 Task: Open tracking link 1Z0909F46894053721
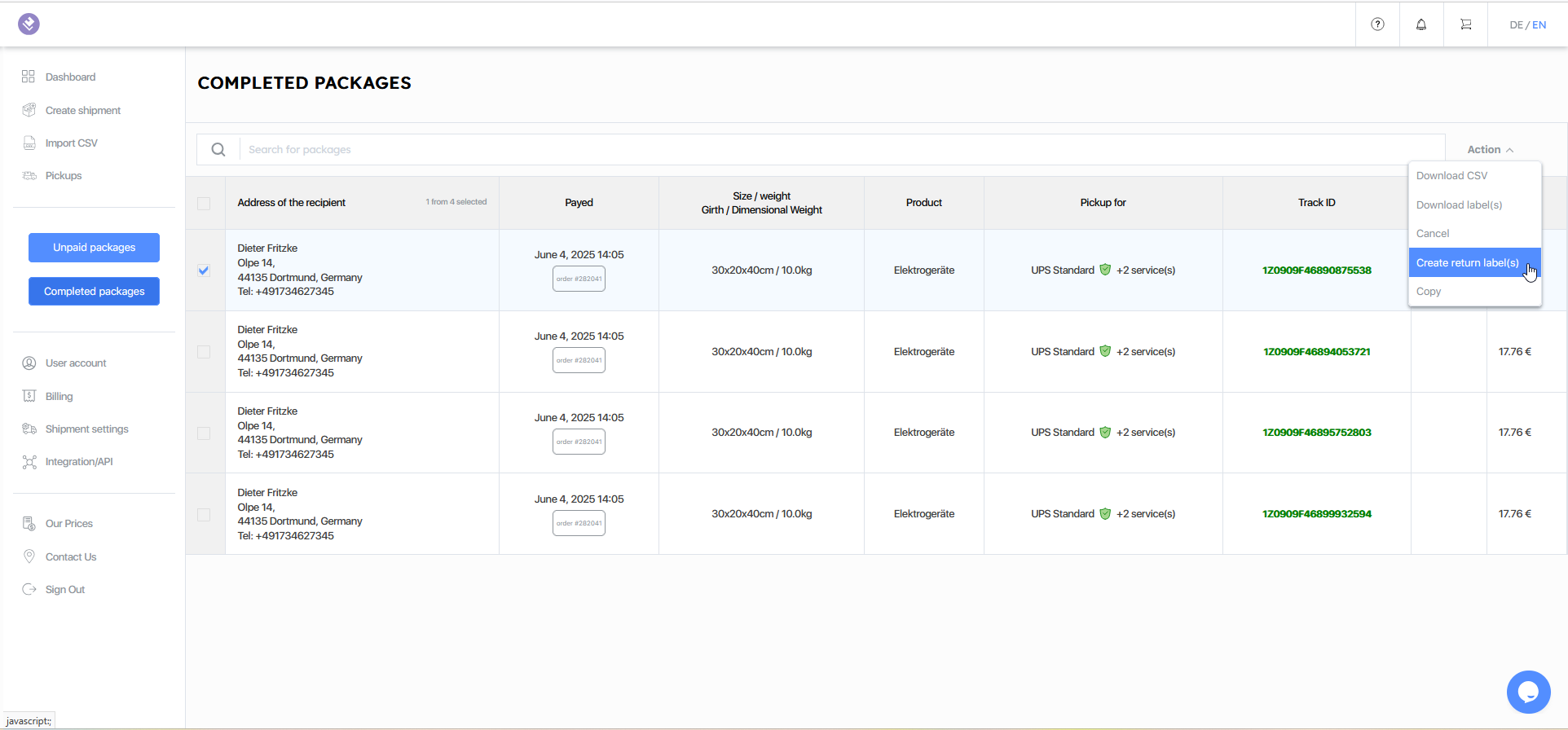(x=1317, y=352)
